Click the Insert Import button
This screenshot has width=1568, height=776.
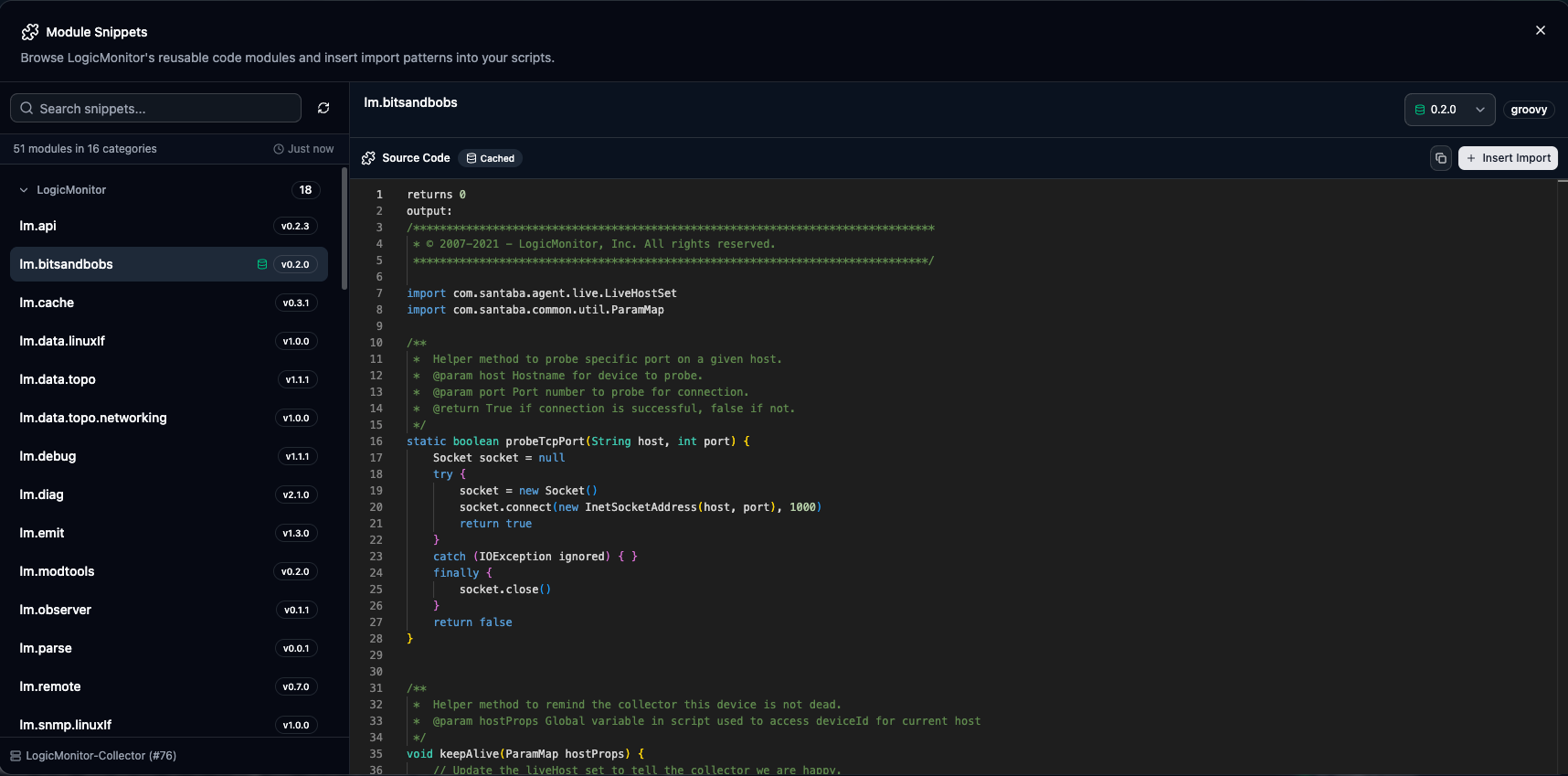pos(1508,158)
